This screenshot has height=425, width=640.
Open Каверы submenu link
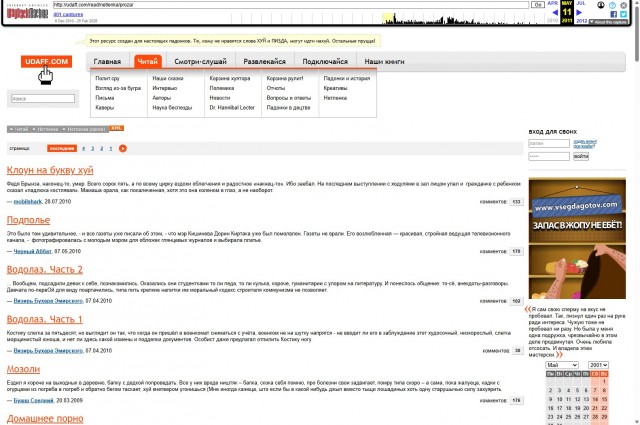point(104,108)
